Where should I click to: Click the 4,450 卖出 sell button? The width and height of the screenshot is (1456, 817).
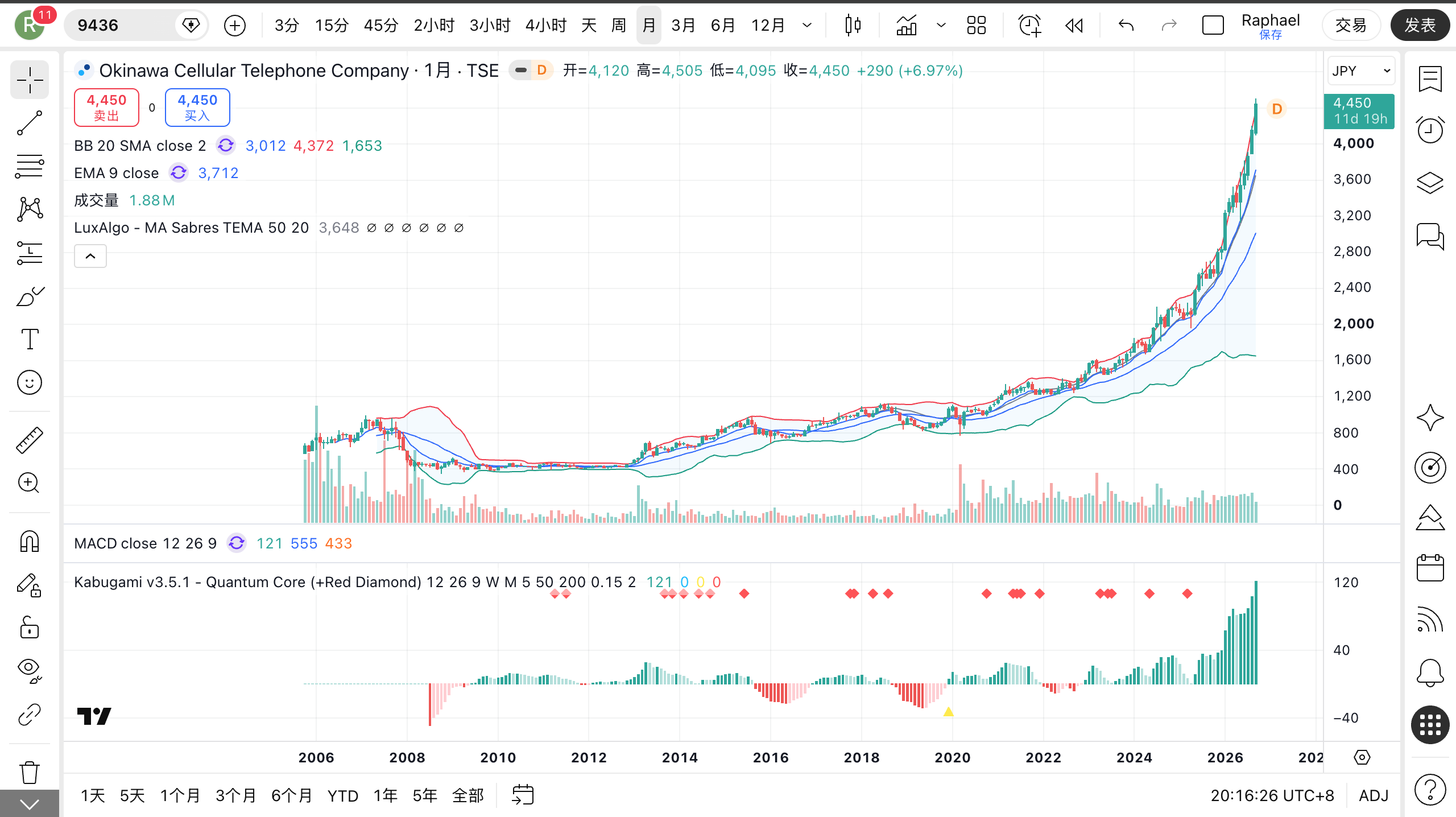106,107
